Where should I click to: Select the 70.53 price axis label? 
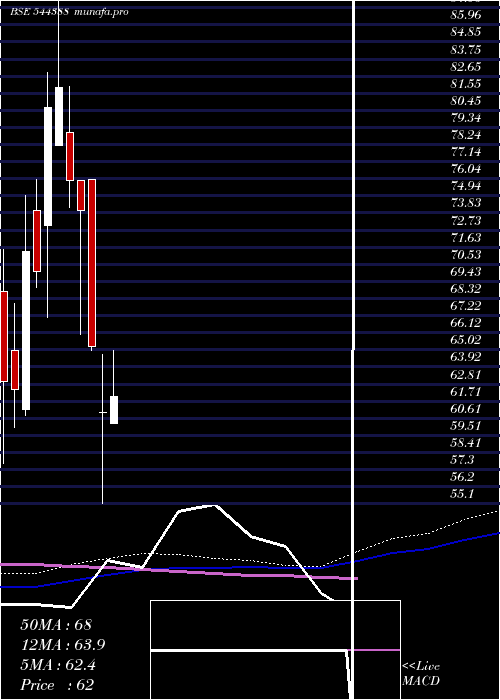click(466, 255)
